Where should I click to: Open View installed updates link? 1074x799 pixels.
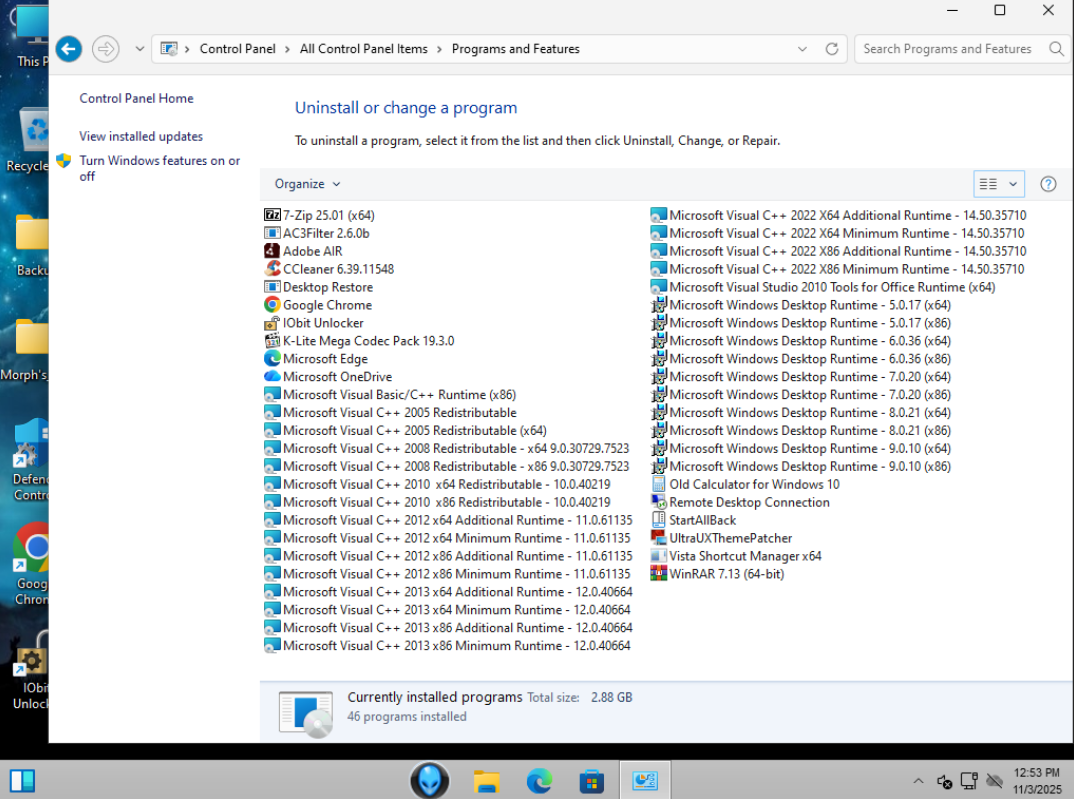tap(140, 136)
